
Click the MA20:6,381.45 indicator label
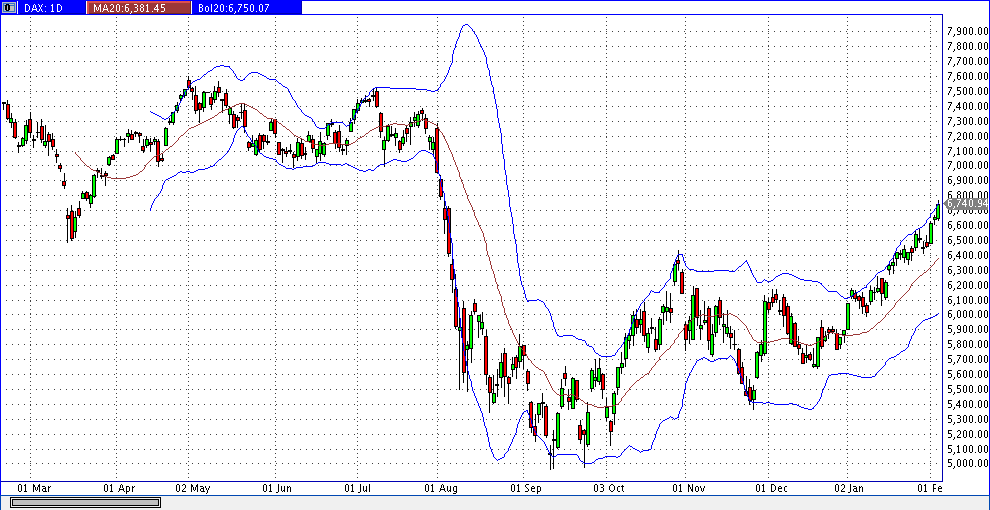[136, 8]
